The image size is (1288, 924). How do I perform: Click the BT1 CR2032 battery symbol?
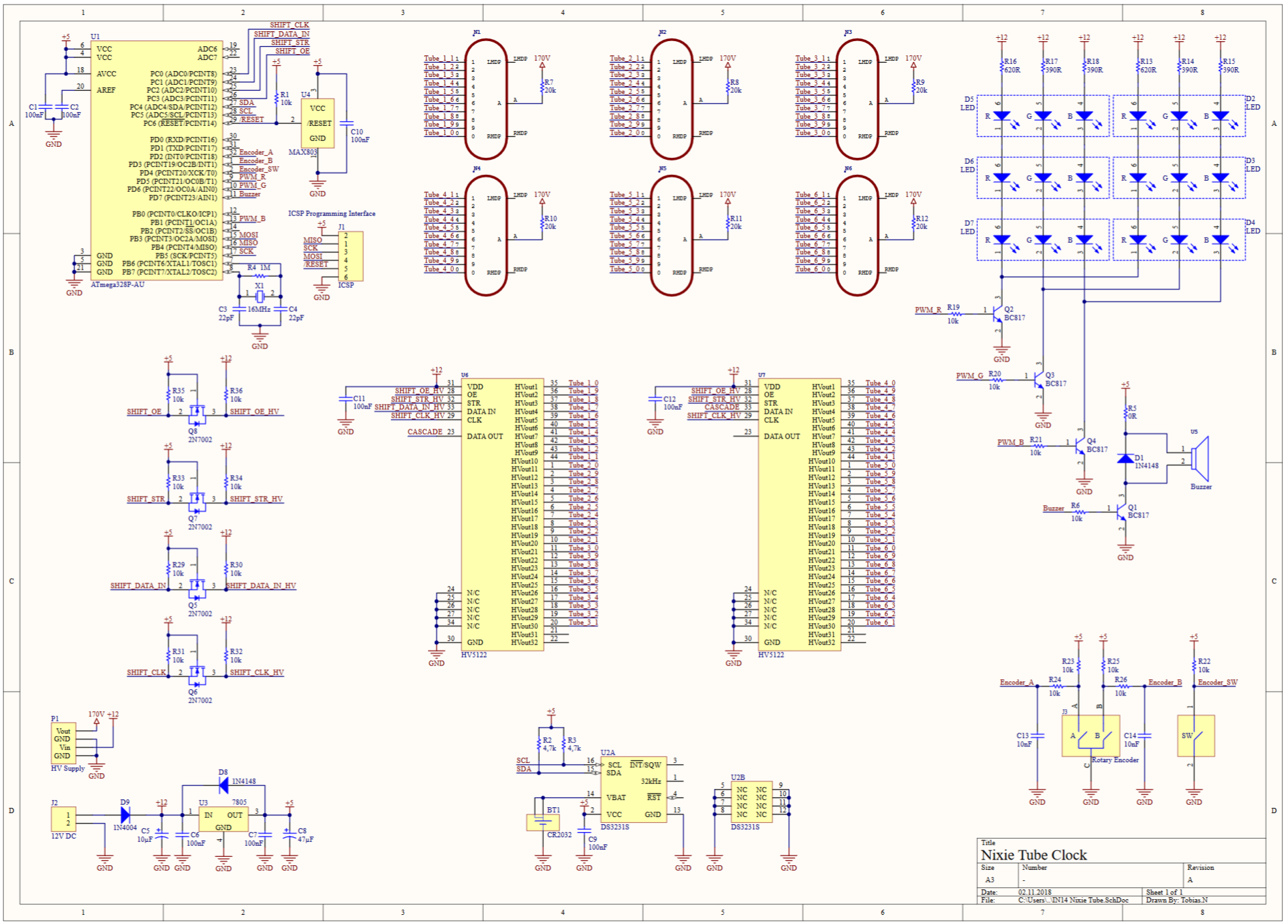point(542,822)
